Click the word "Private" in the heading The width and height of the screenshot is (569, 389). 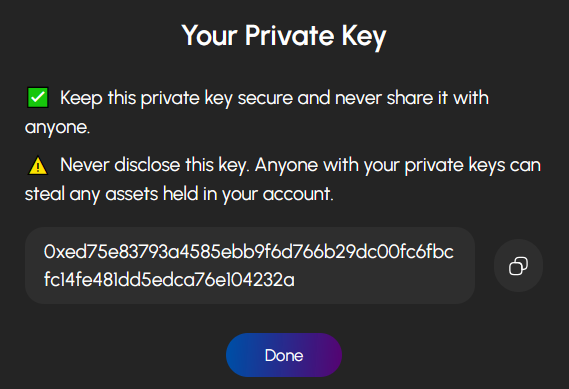289,36
